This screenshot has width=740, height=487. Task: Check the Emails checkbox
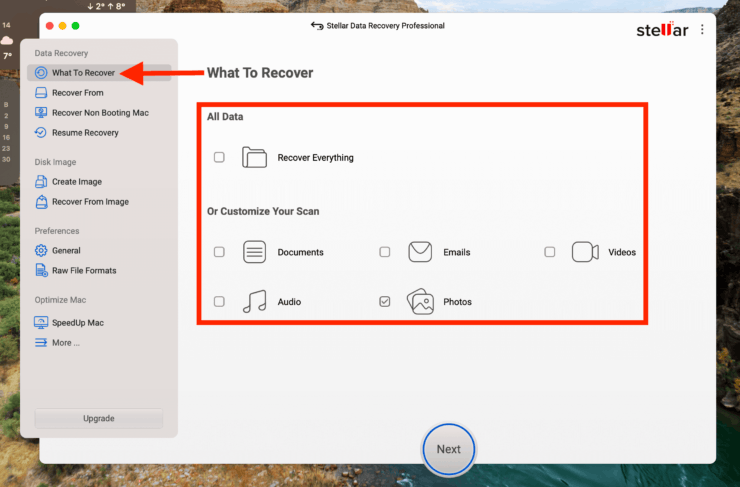385,252
